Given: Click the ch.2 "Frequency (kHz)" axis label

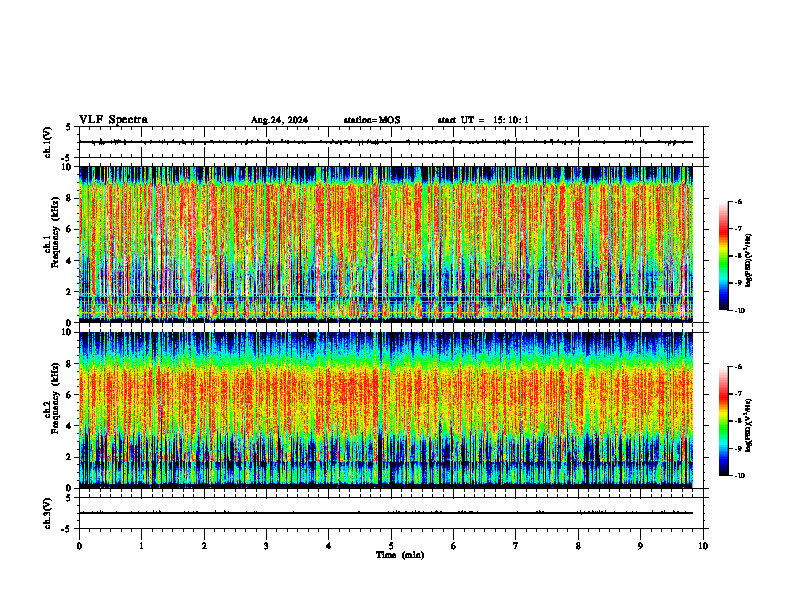Looking at the screenshot, I should [x=55, y=398].
